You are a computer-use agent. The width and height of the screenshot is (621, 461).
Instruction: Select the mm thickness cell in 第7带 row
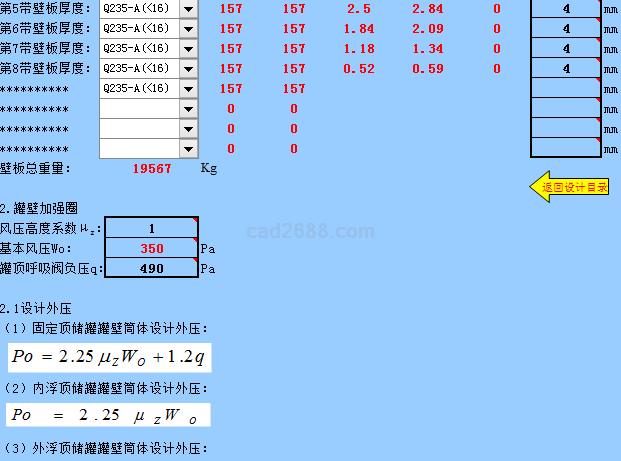[566, 49]
